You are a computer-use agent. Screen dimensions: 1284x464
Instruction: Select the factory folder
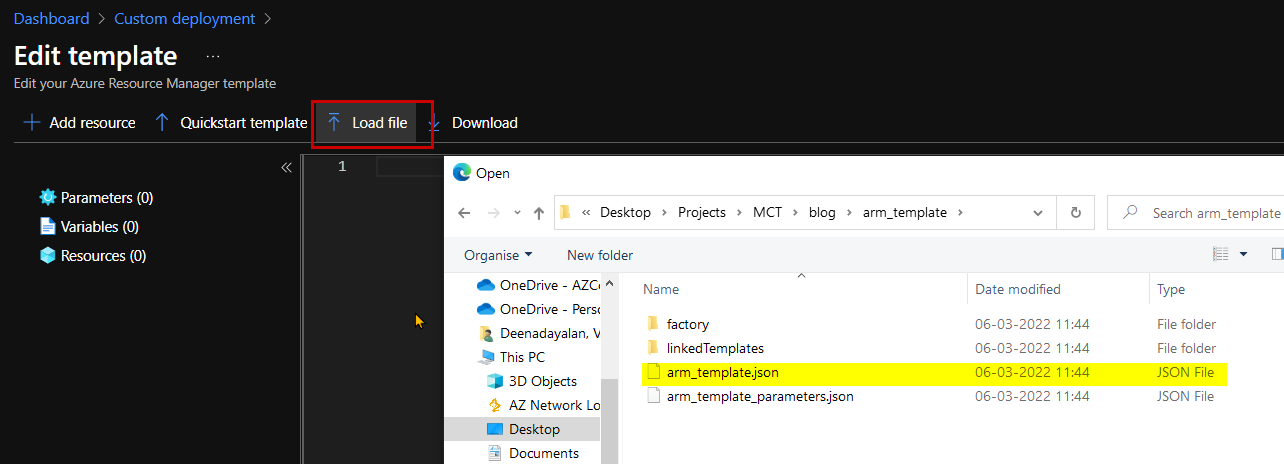688,324
